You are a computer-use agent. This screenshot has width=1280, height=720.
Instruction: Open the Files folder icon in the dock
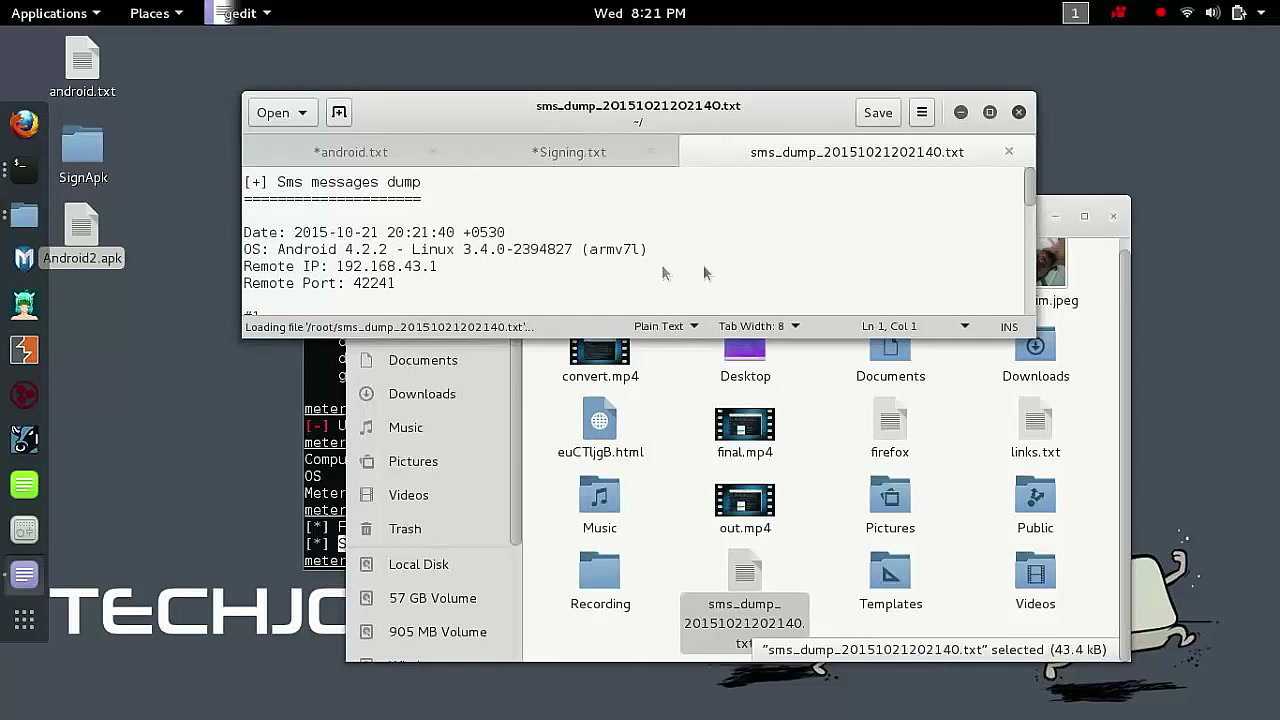point(24,214)
